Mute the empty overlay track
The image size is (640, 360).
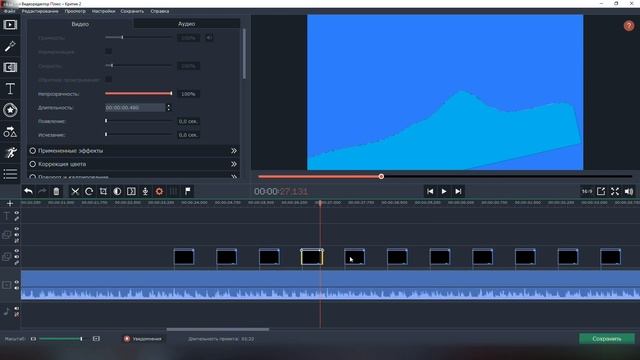(x=17, y=235)
